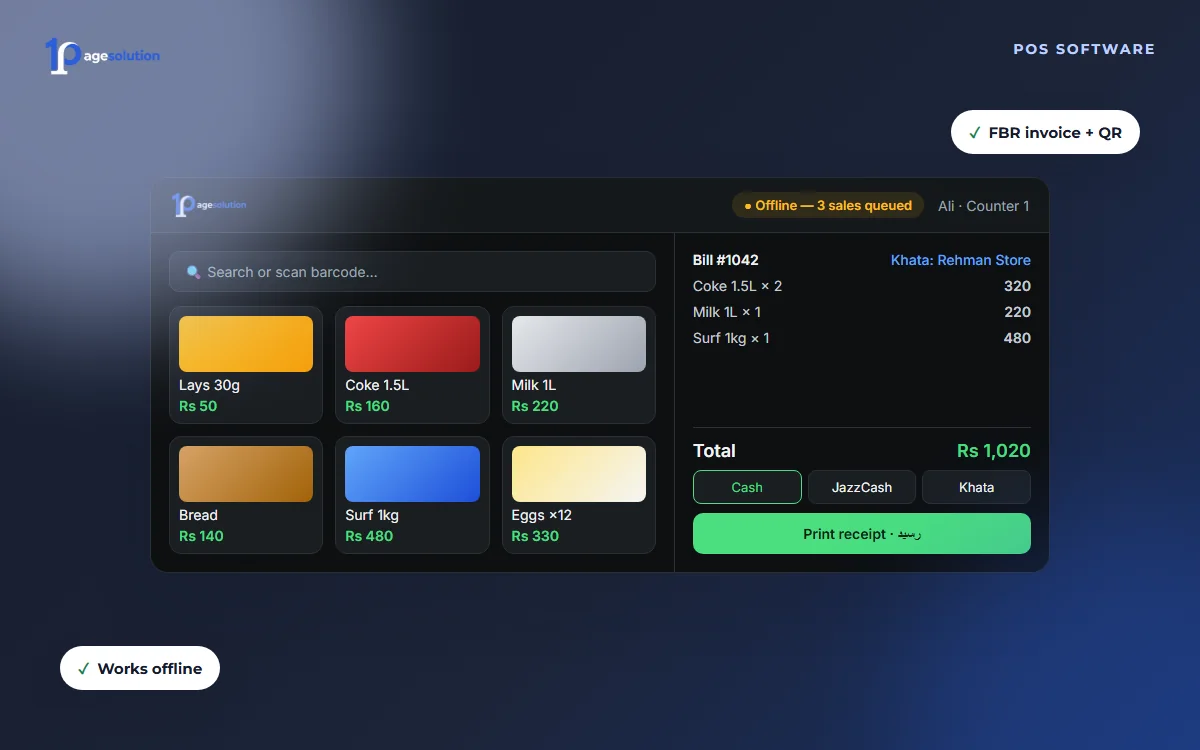Click the POS SOFTWARE header text
The image size is (1200, 750).
(1084, 49)
